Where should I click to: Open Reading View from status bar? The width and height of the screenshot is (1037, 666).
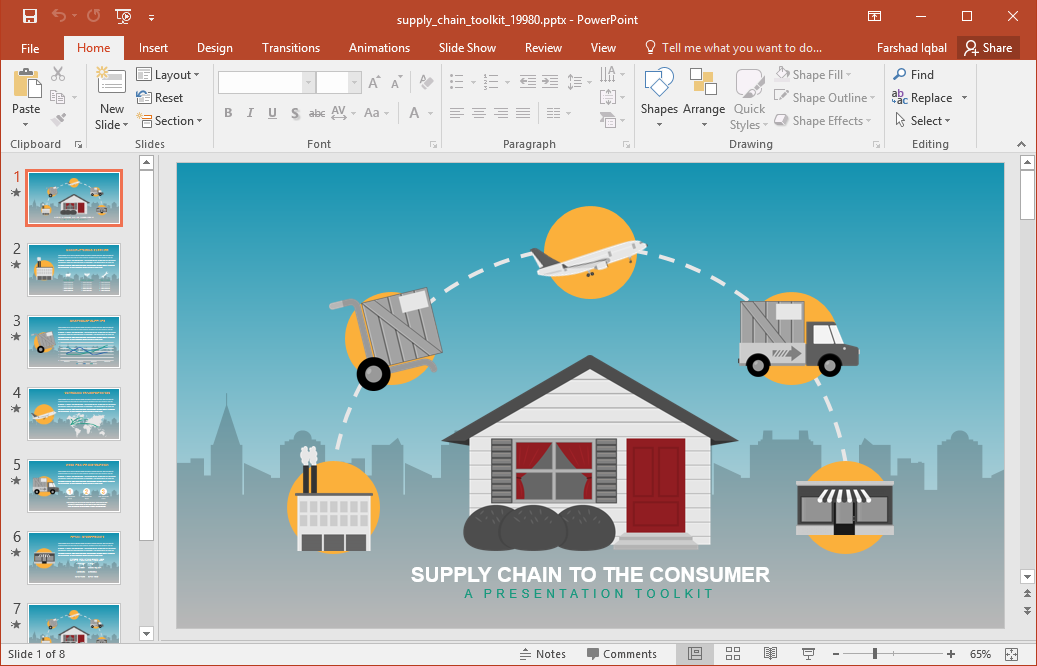(770, 654)
